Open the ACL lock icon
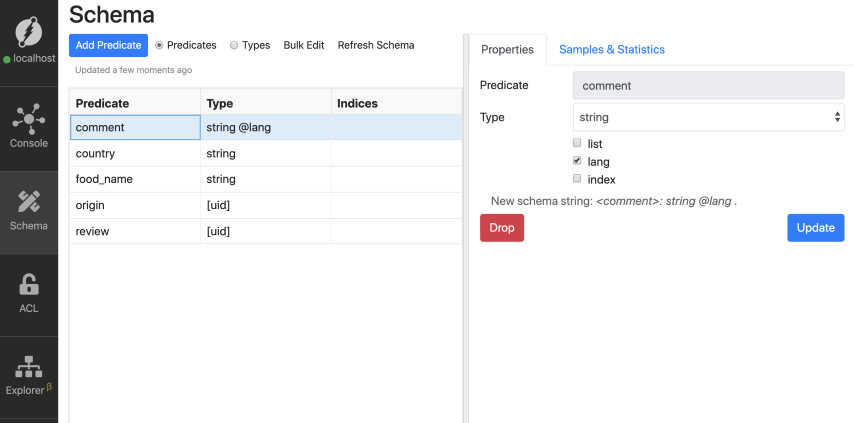The height and width of the screenshot is (423, 854). [29, 285]
